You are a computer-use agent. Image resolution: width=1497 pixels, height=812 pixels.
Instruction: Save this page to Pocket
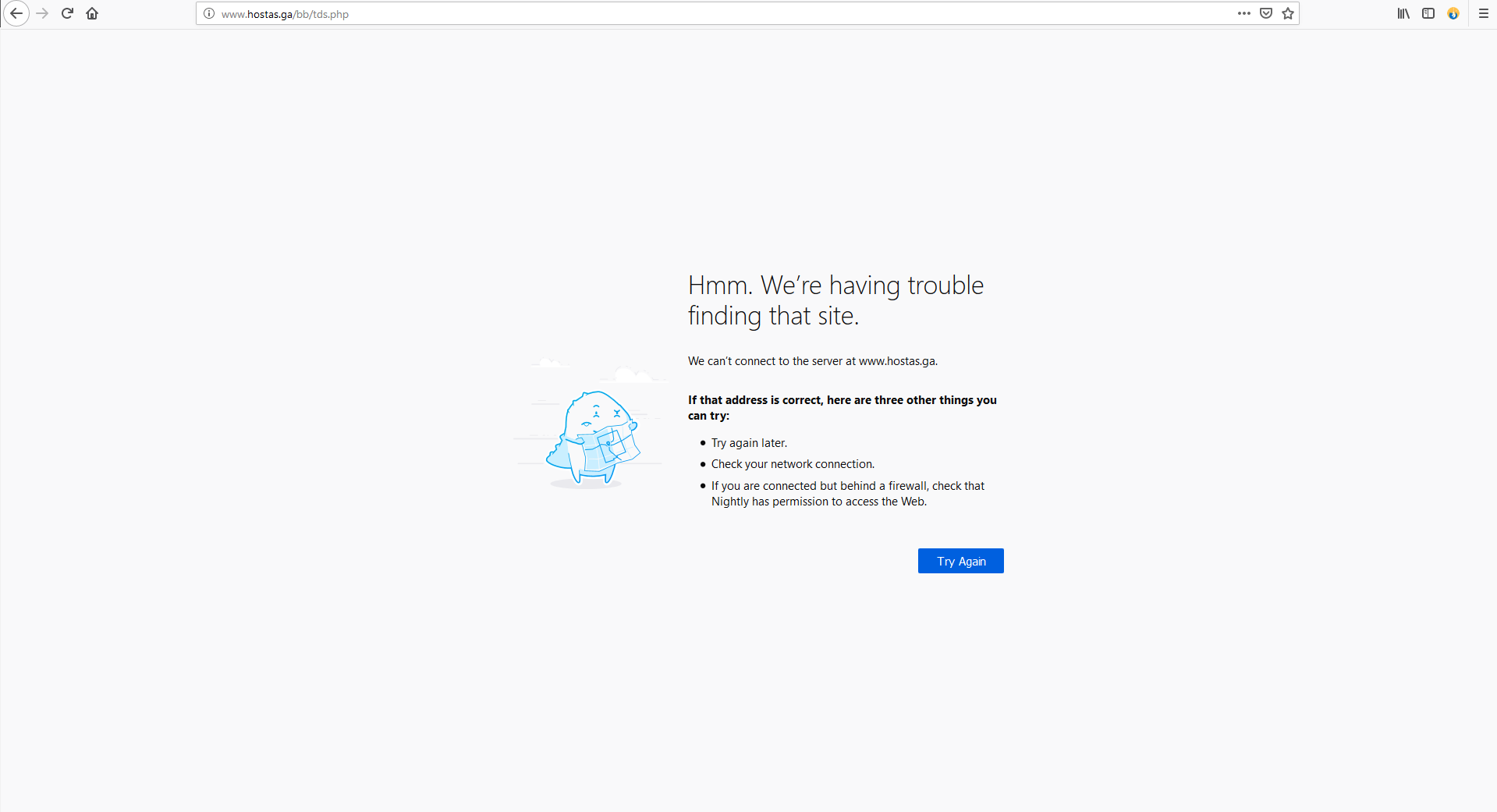coord(1265,13)
